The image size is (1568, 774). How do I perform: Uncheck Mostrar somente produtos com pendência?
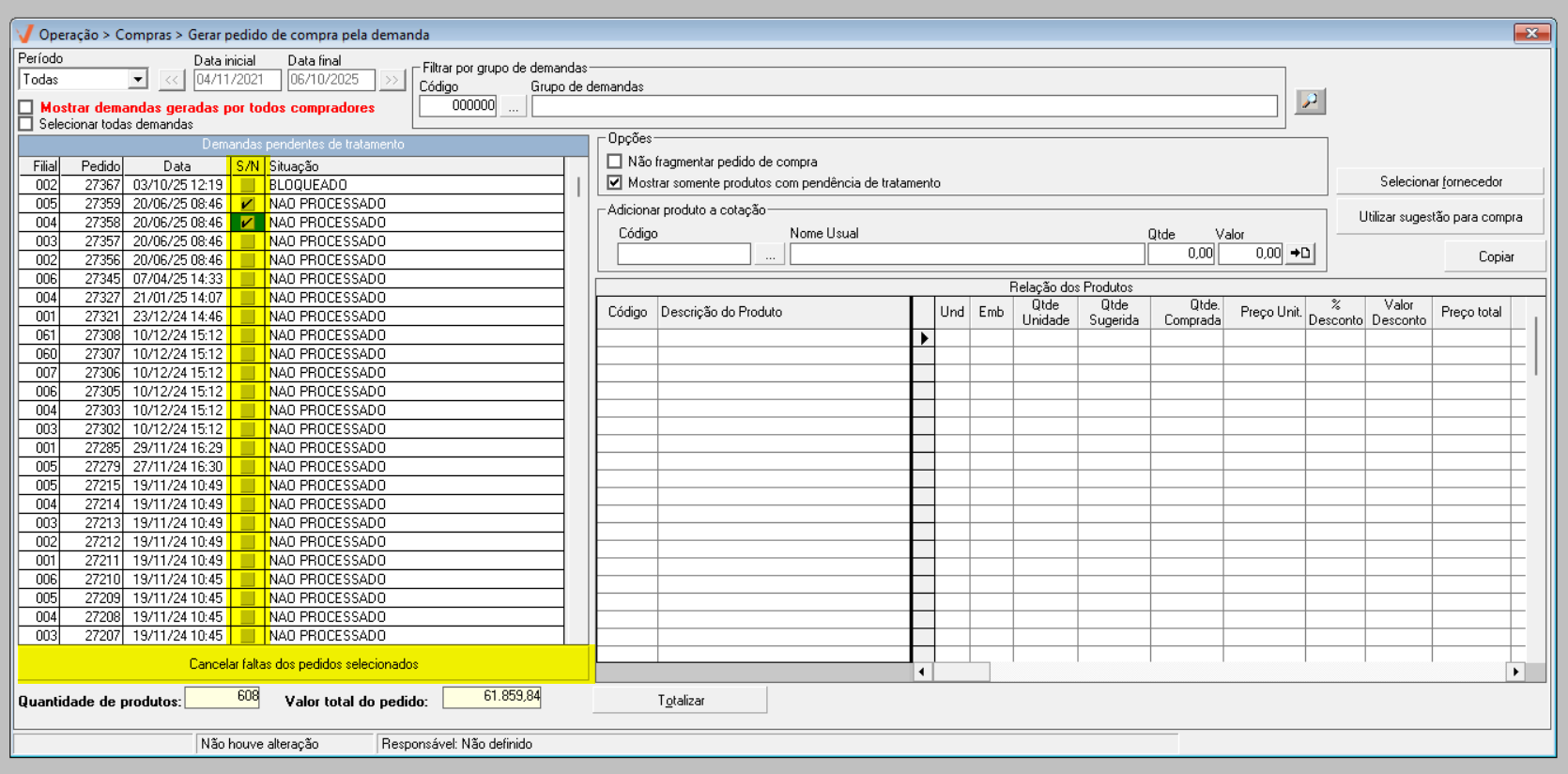point(615,183)
